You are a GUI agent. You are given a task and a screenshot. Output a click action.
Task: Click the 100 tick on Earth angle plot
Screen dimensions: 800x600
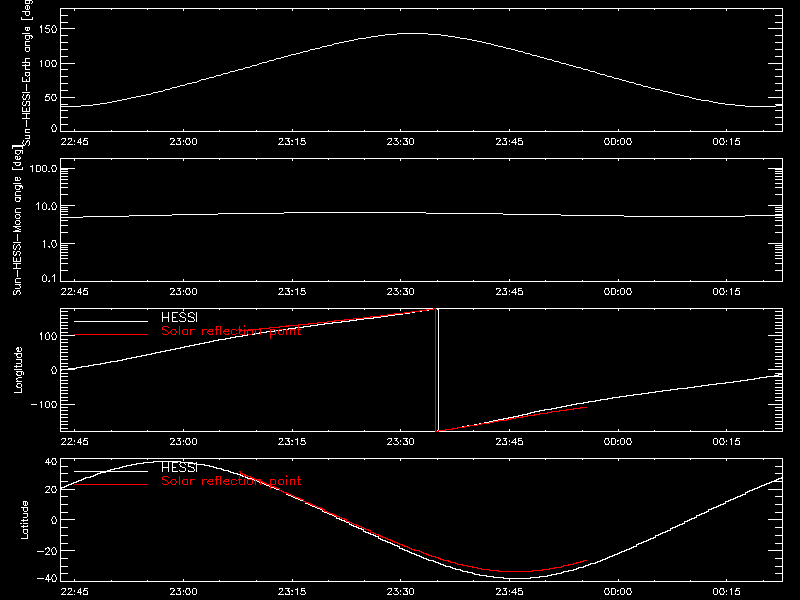click(48, 63)
